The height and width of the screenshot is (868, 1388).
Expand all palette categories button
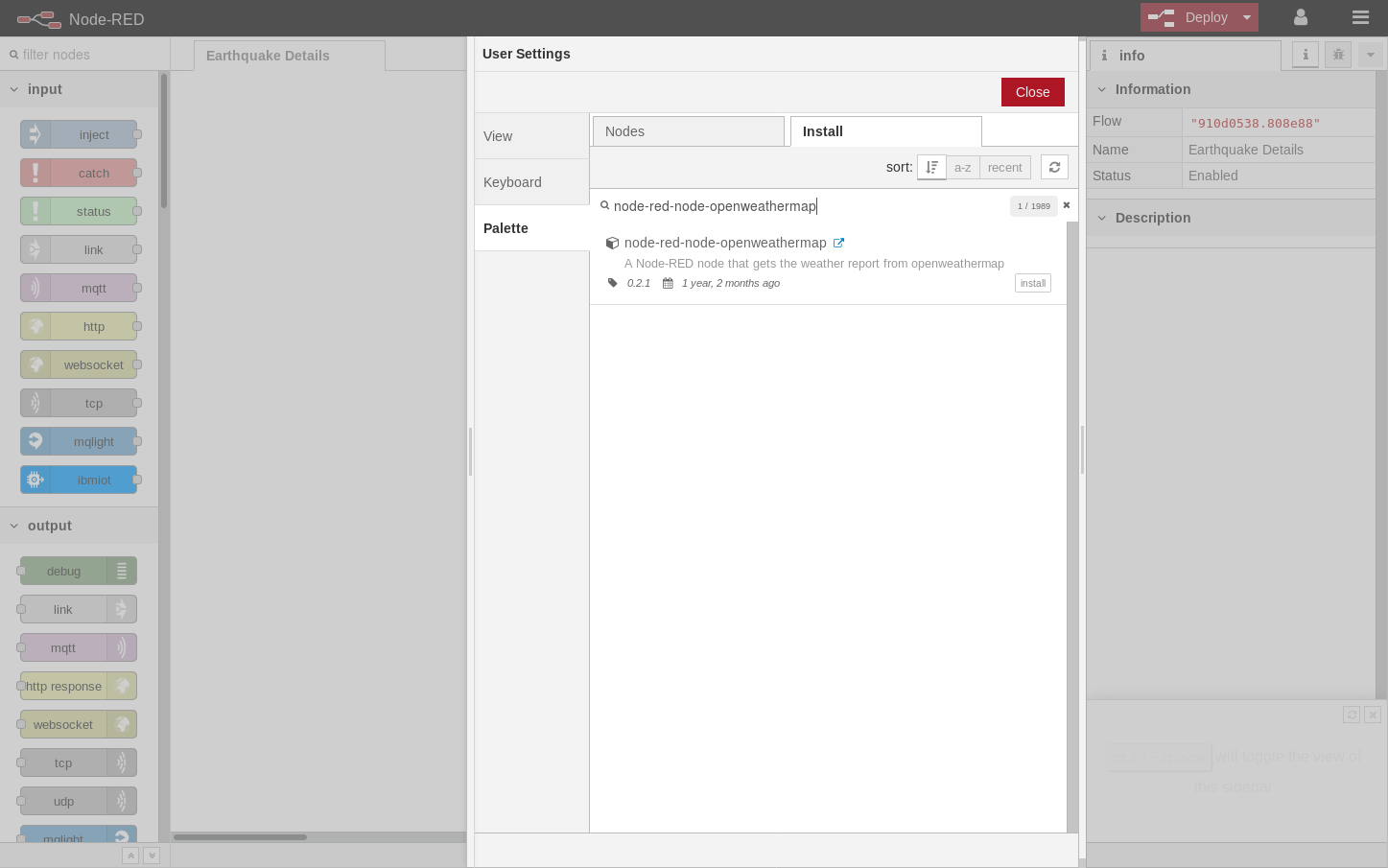click(152, 856)
